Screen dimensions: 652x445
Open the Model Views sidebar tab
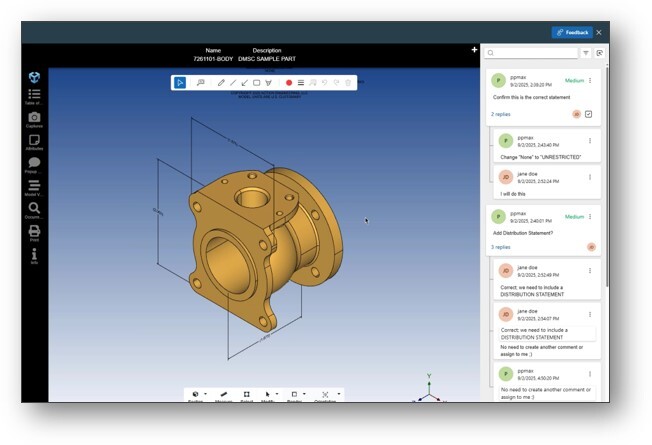click(34, 187)
